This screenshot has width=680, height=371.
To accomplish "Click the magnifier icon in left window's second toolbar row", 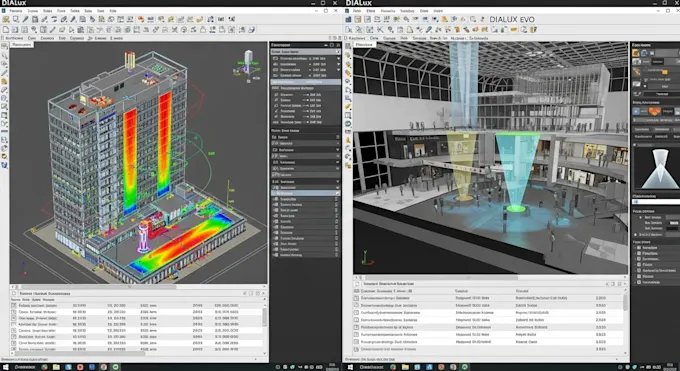I will [x=34, y=30].
